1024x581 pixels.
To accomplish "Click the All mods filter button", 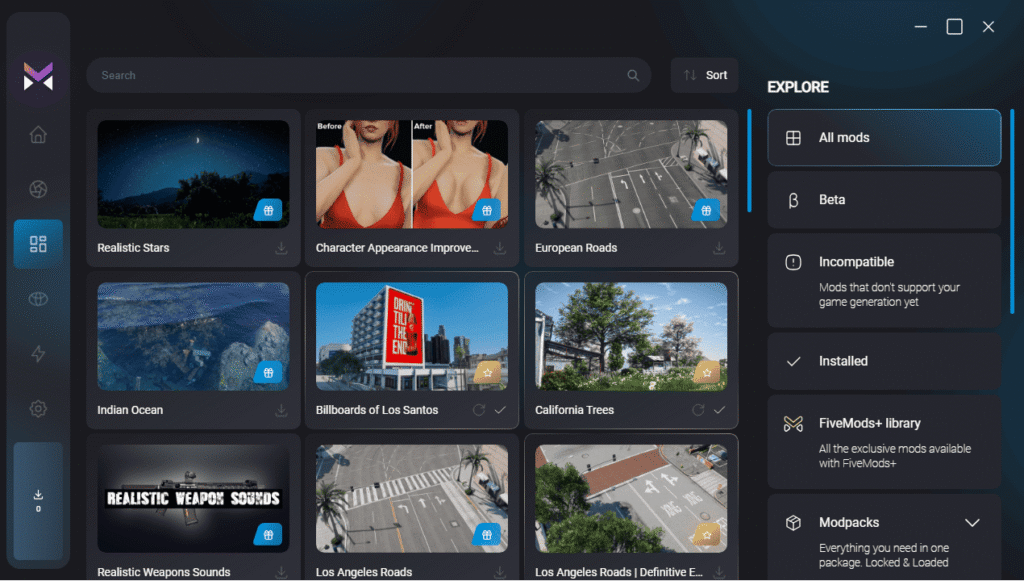I will point(884,137).
